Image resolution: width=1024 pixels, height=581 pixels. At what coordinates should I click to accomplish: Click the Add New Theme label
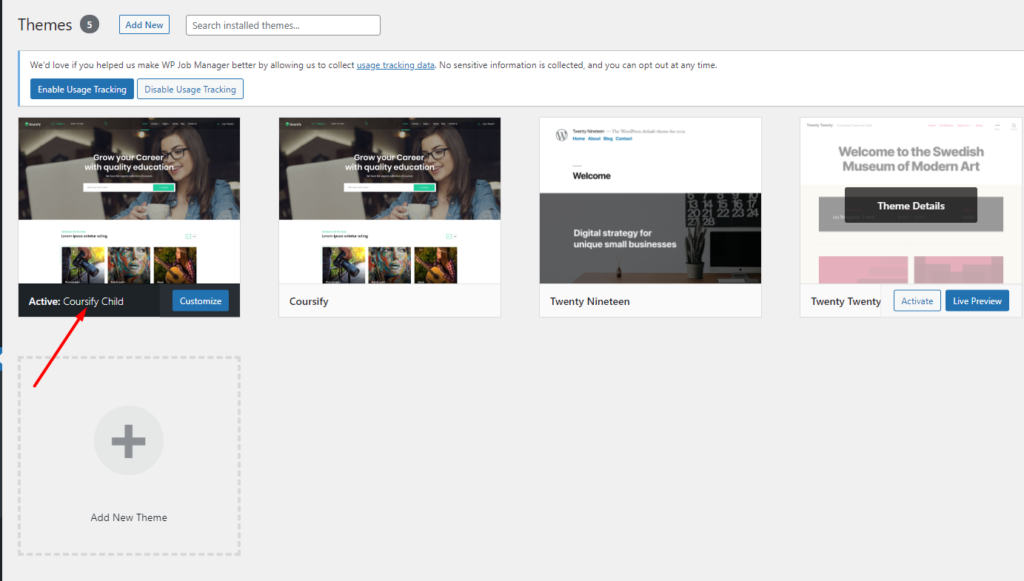(x=129, y=518)
